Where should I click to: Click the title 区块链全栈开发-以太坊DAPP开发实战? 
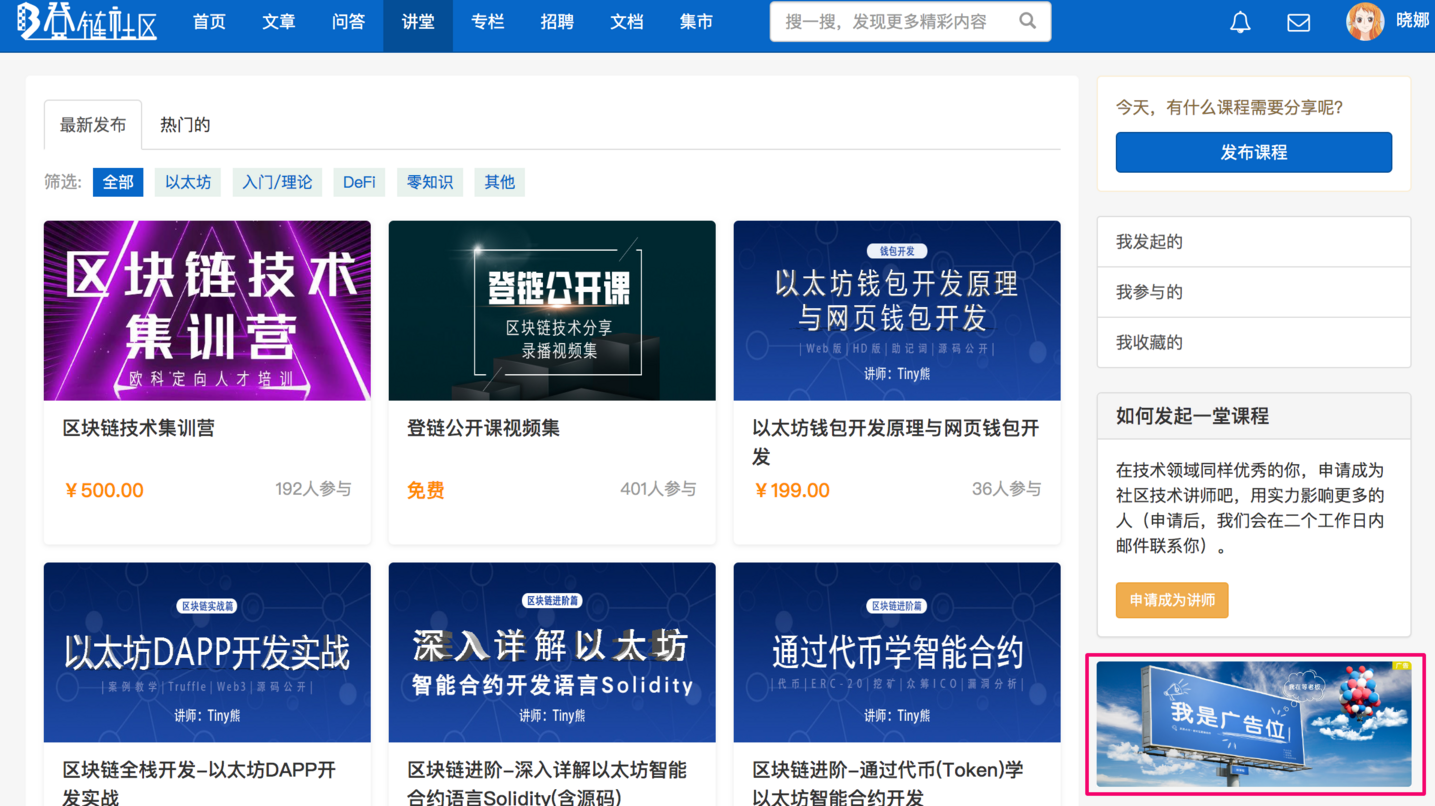(x=199, y=783)
